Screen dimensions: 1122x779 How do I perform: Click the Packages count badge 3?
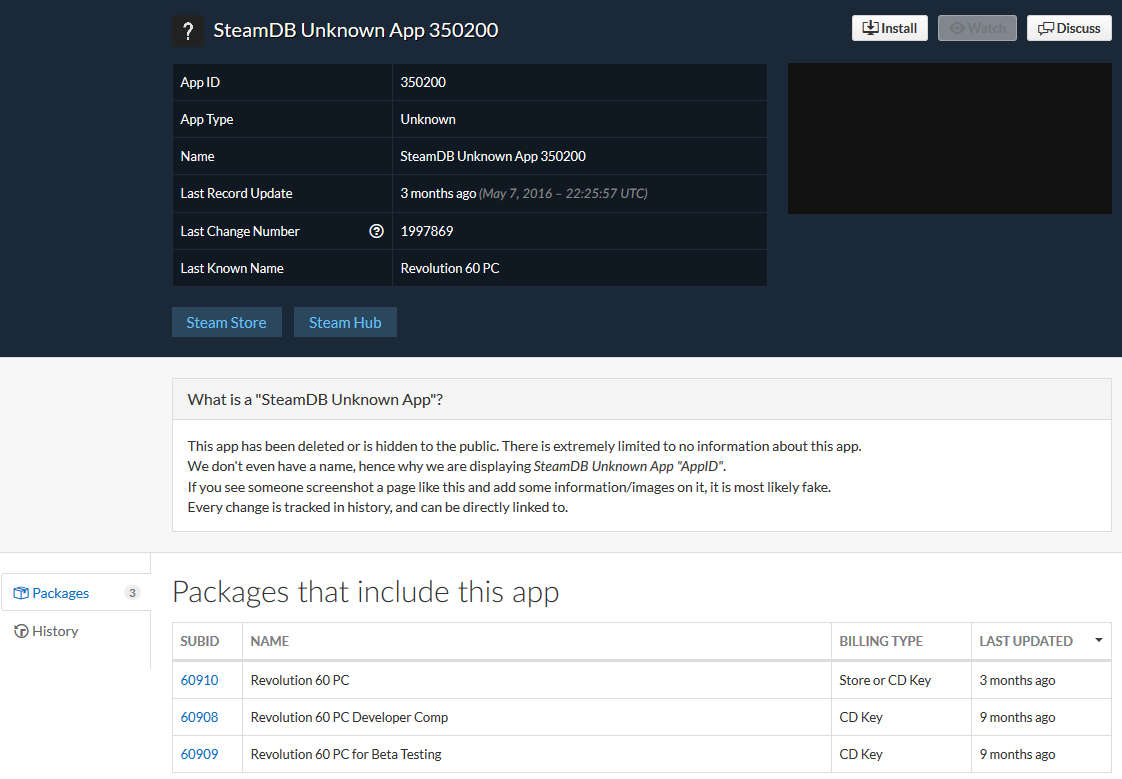(x=132, y=592)
